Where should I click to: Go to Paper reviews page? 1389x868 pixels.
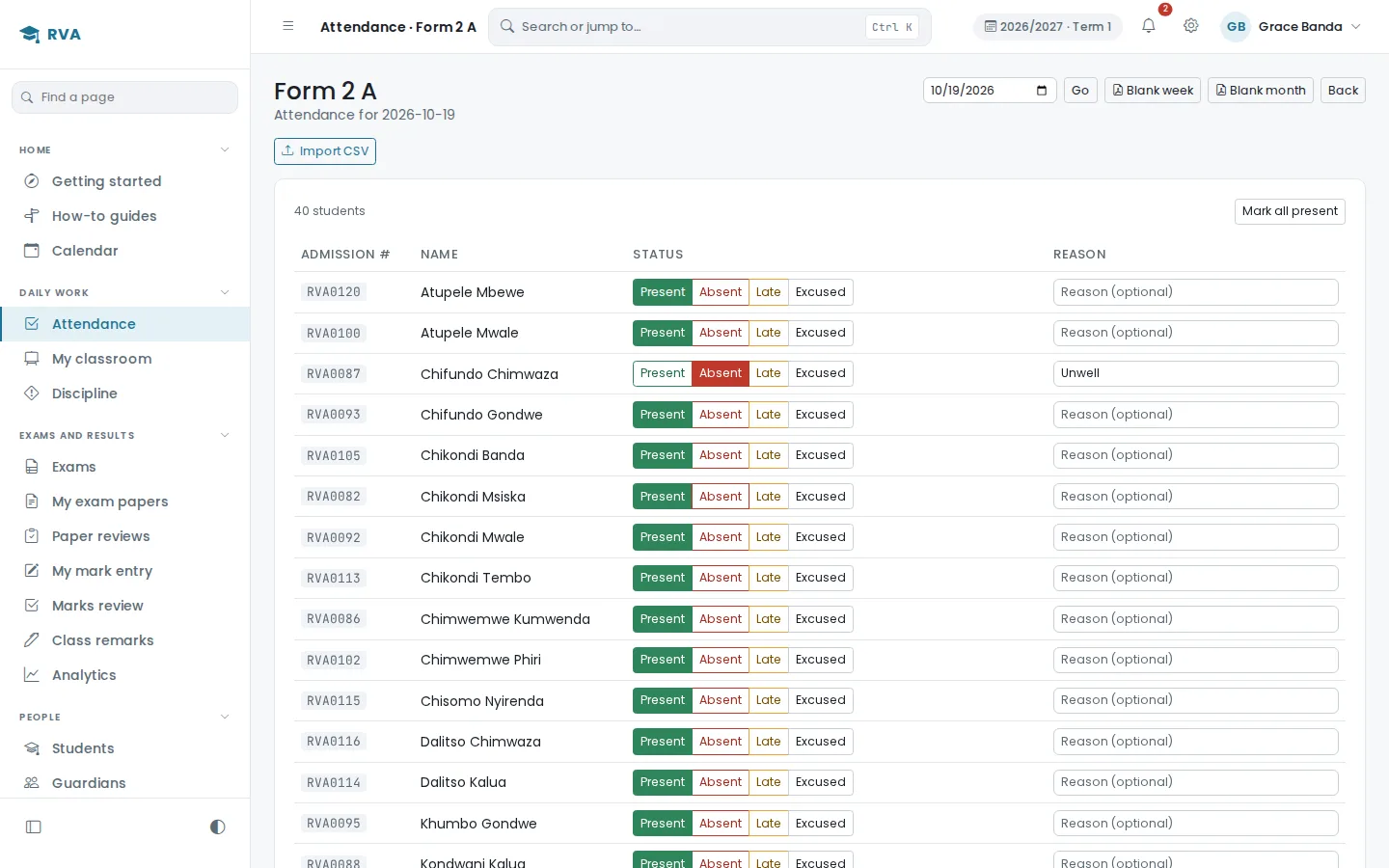[125, 536]
